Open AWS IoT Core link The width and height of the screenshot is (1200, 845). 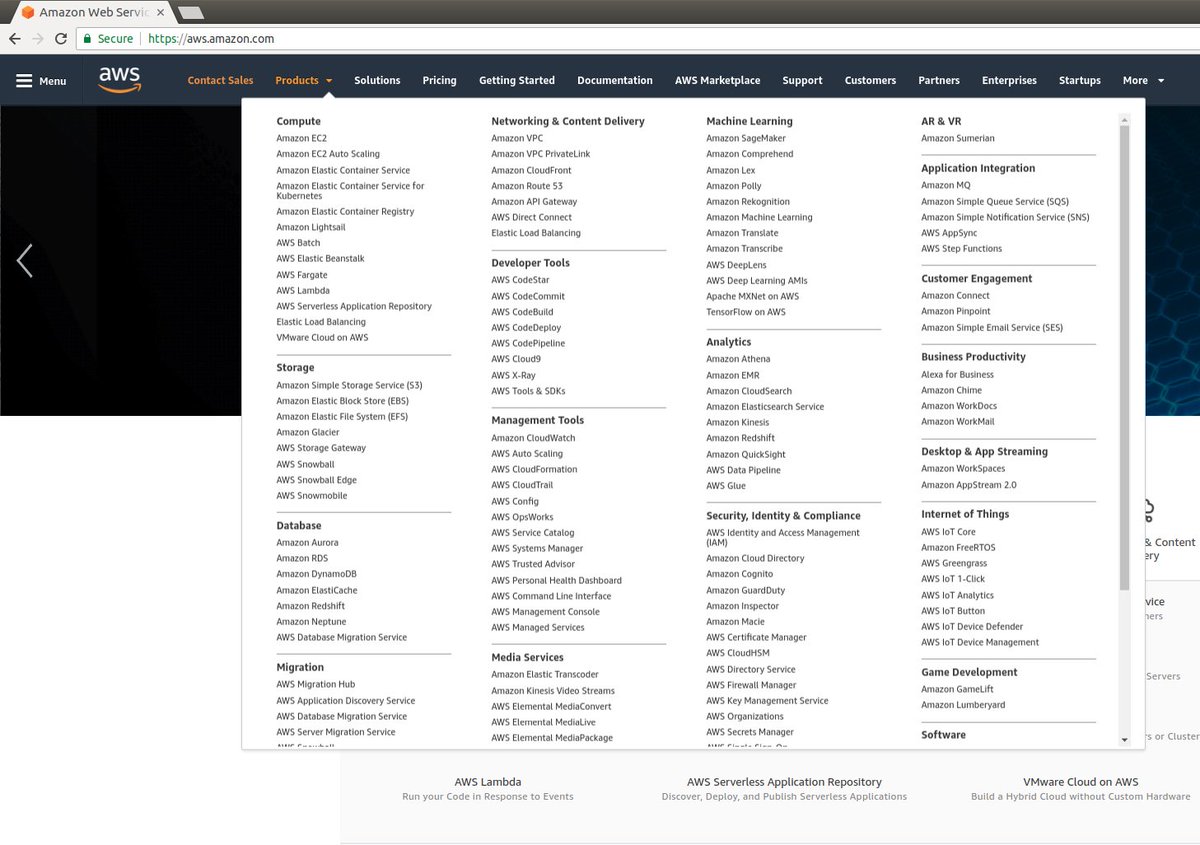pos(948,531)
